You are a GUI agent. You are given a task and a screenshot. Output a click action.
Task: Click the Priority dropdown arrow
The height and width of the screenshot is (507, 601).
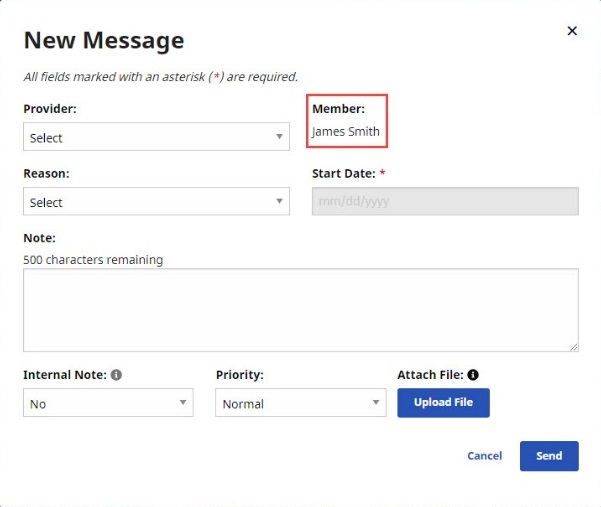(376, 402)
